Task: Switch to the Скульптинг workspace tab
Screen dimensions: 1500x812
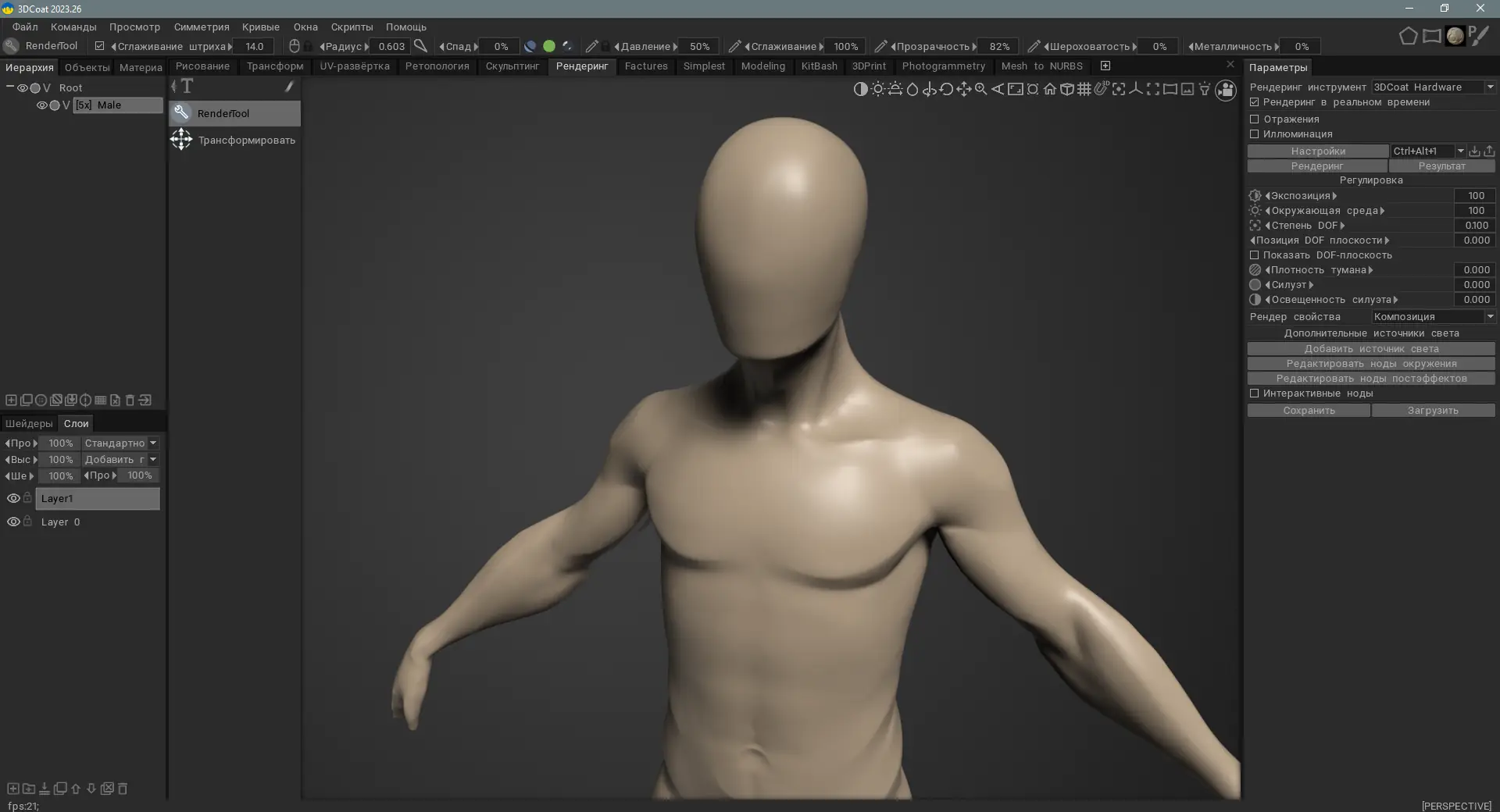Action: tap(512, 66)
